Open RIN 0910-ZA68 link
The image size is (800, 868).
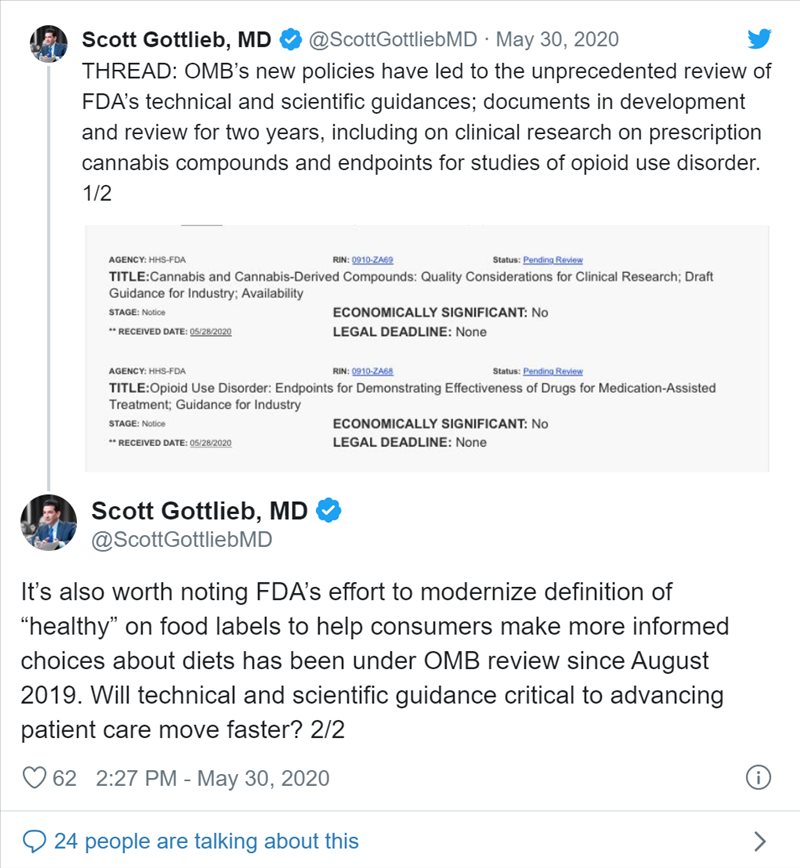(x=373, y=371)
